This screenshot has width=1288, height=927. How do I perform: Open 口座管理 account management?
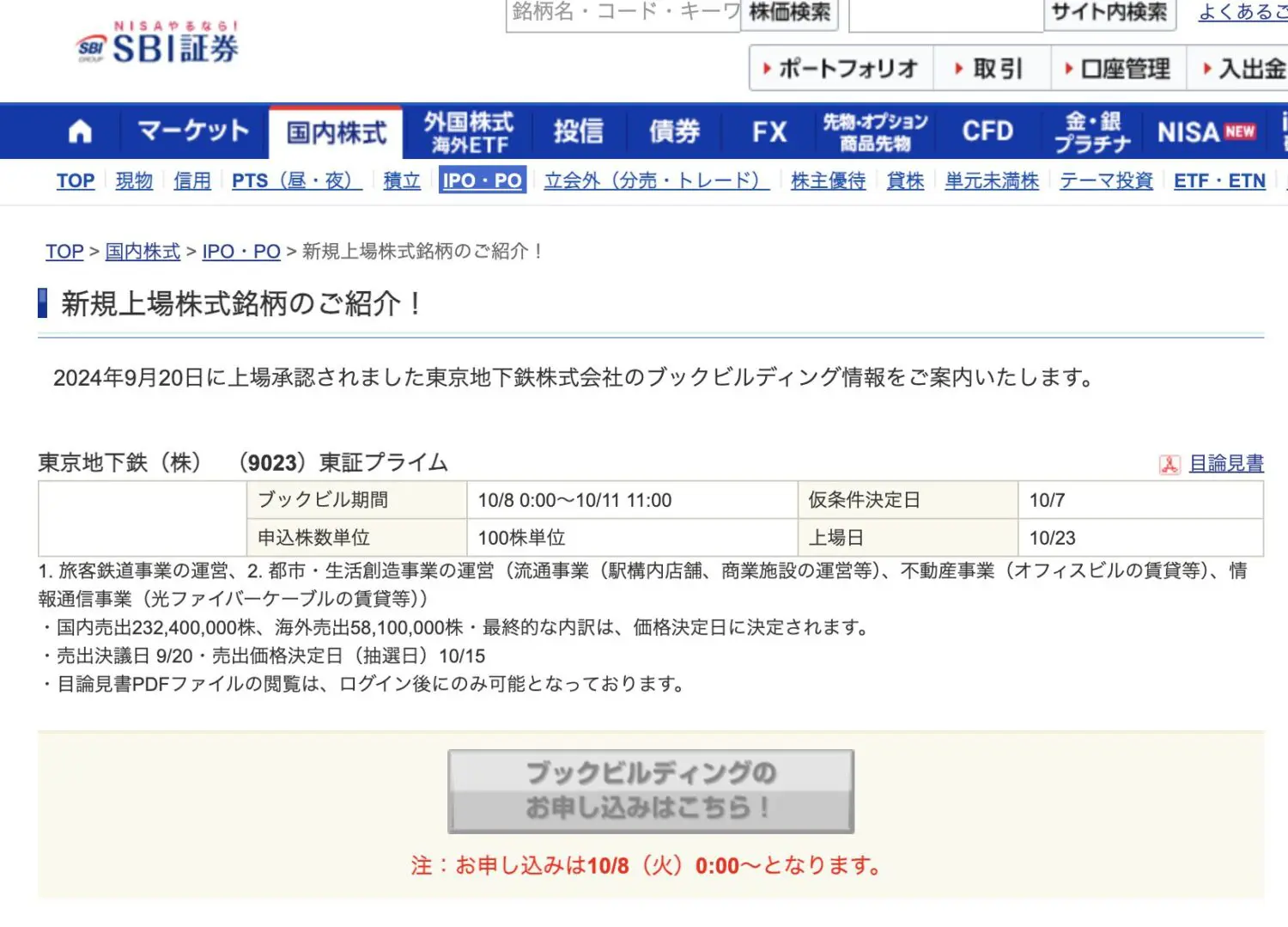[1119, 69]
